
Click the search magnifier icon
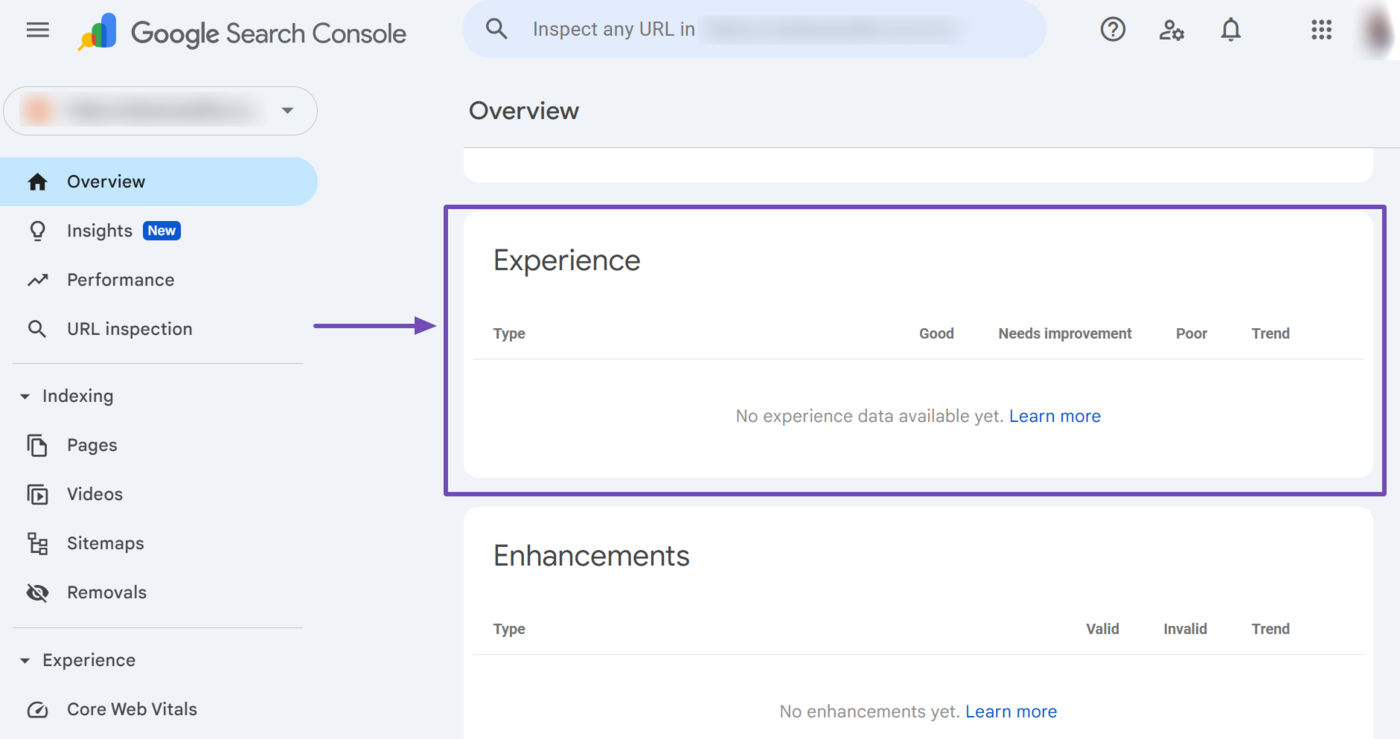[497, 29]
